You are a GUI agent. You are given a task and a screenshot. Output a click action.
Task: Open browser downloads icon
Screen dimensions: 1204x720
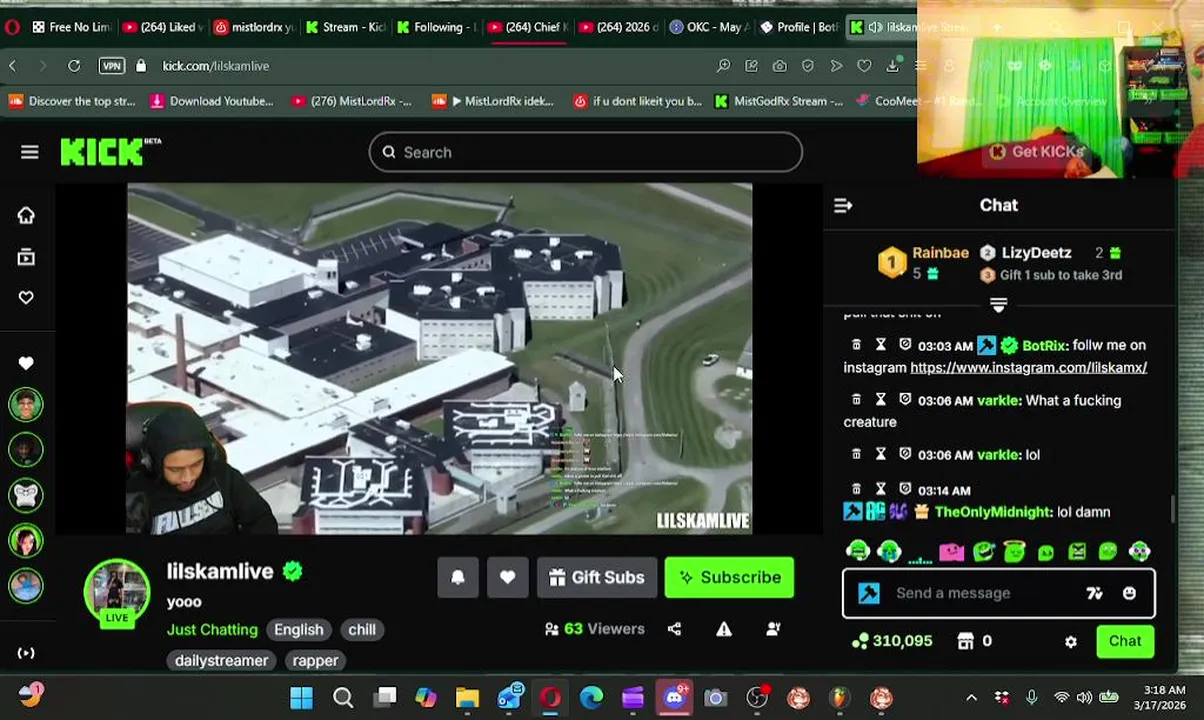(x=892, y=66)
